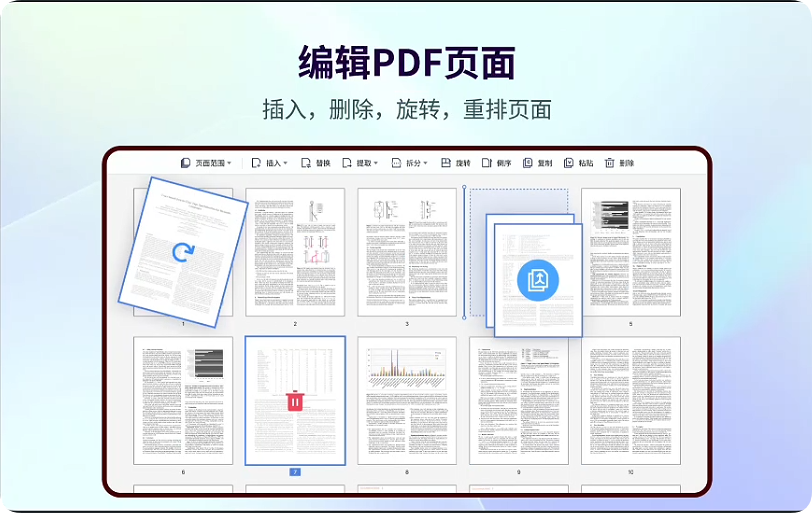The height and width of the screenshot is (513, 812).
Task: Click the 旋转 rotate toolbar icon
Action: click(x=447, y=163)
